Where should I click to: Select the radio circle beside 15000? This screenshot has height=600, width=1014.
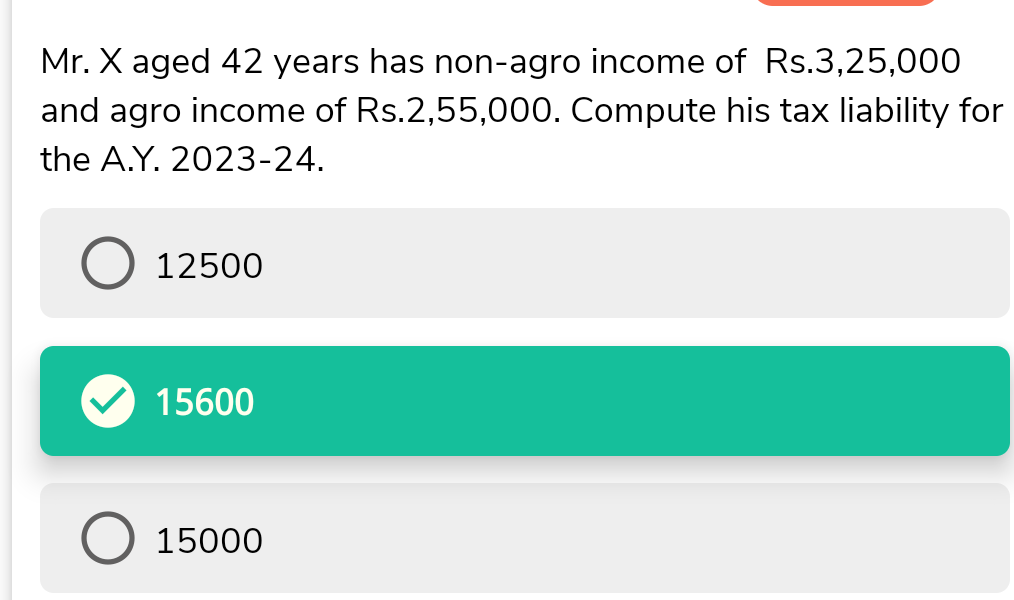[x=106, y=539]
